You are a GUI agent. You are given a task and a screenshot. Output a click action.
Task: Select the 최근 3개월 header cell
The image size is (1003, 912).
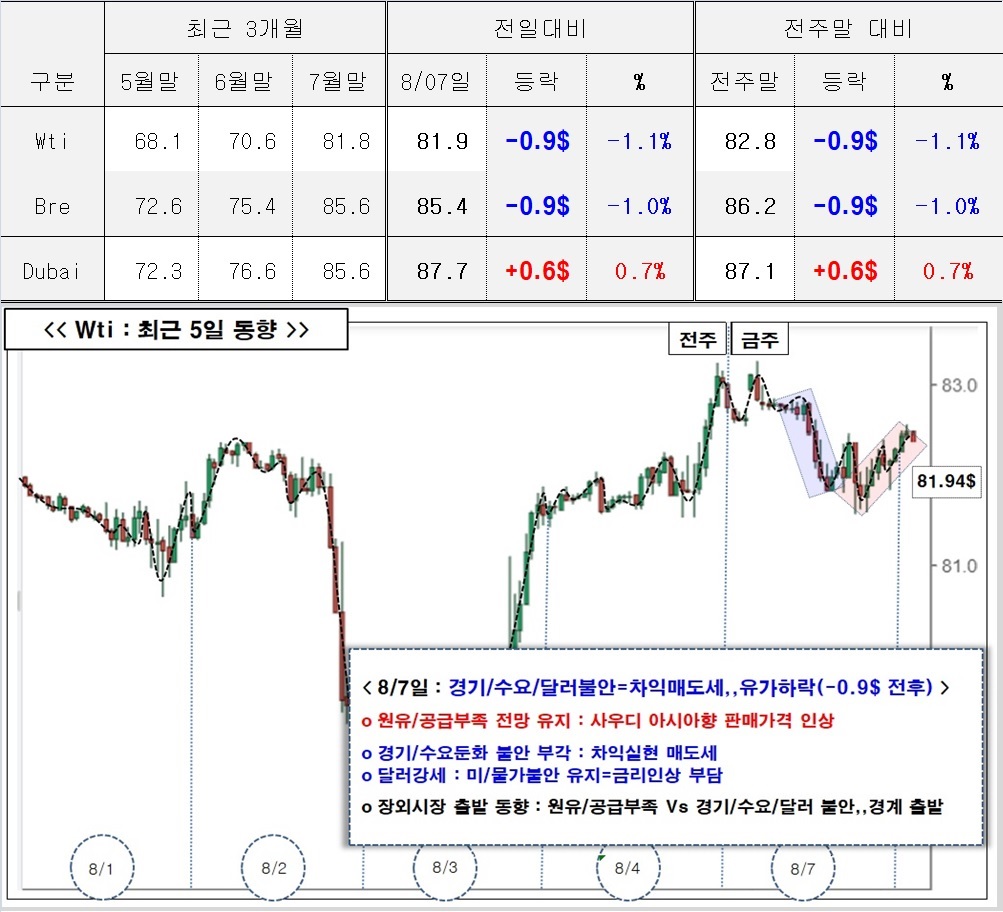click(x=245, y=28)
